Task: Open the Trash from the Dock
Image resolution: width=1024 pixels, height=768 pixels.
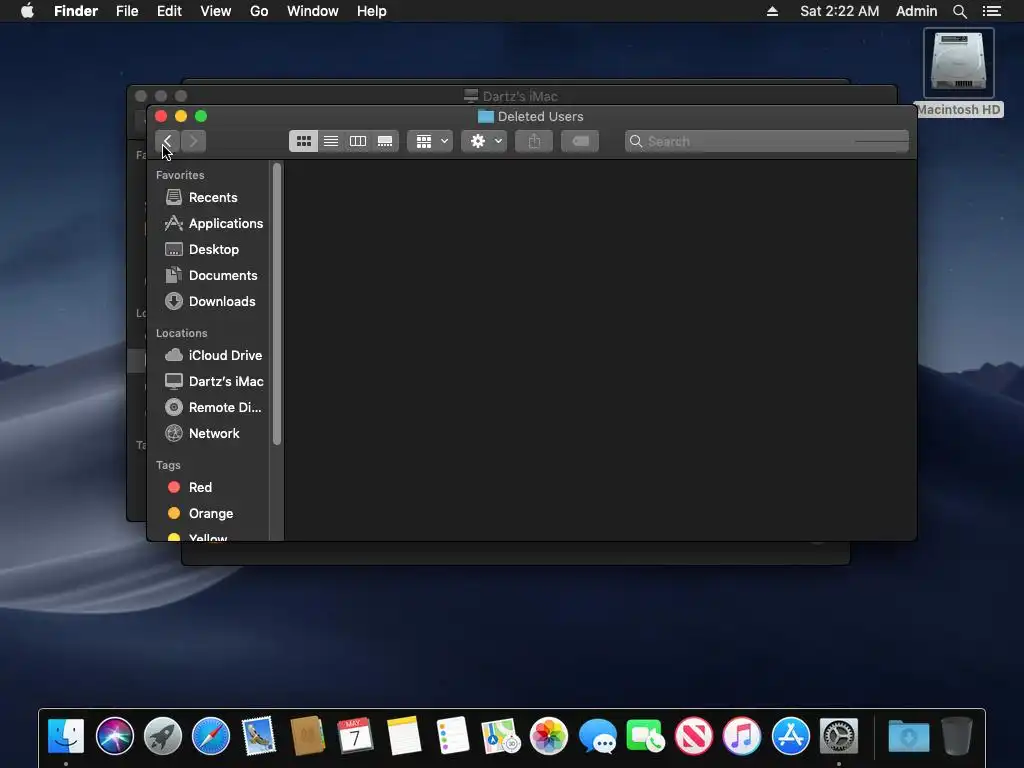Action: (957, 736)
